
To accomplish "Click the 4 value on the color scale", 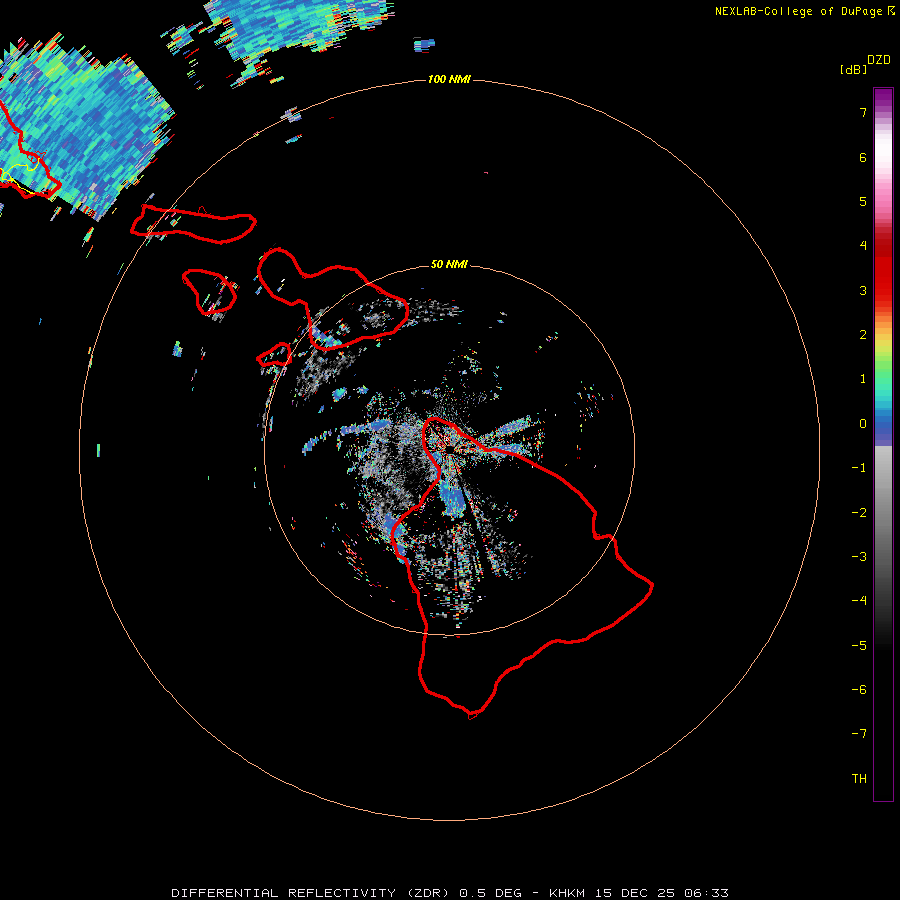I will pyautogui.click(x=863, y=246).
